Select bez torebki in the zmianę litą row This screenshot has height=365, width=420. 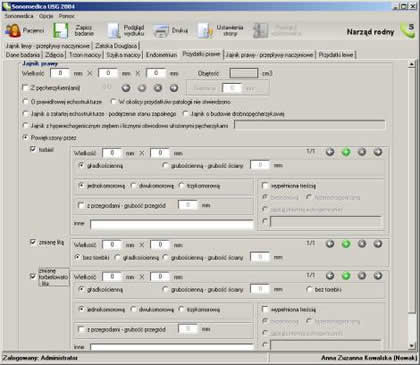coord(78,258)
